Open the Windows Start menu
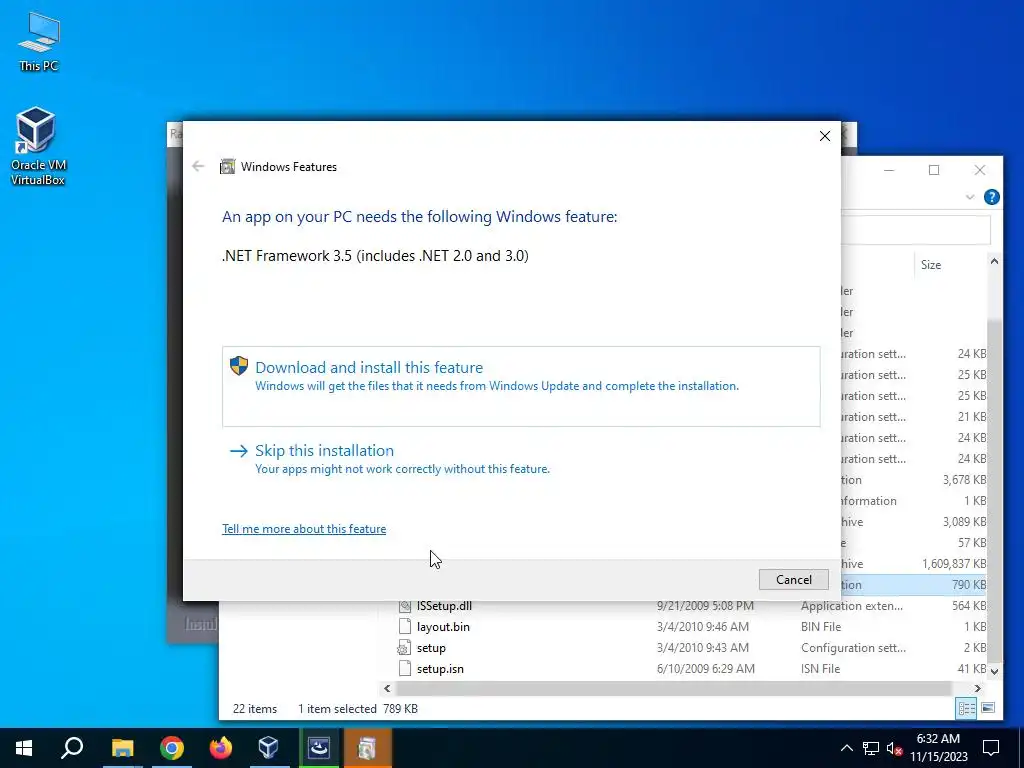The height and width of the screenshot is (768, 1024). (24, 748)
